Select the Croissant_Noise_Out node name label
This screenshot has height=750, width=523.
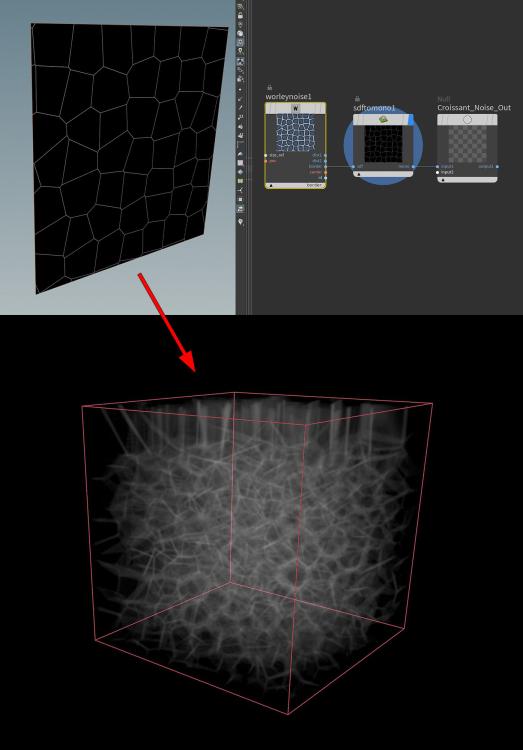(x=474, y=108)
